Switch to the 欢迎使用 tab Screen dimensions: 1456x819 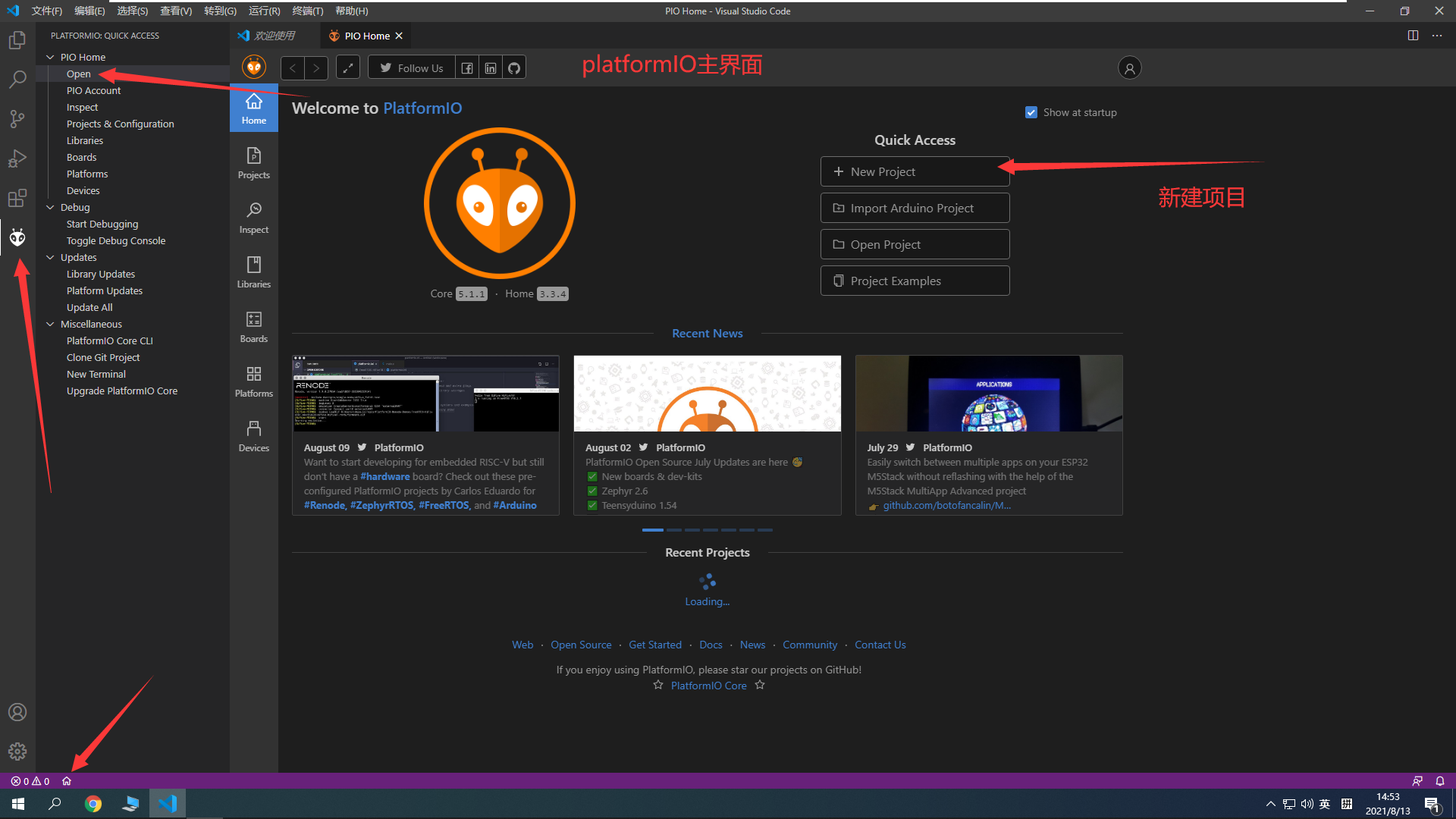(274, 36)
